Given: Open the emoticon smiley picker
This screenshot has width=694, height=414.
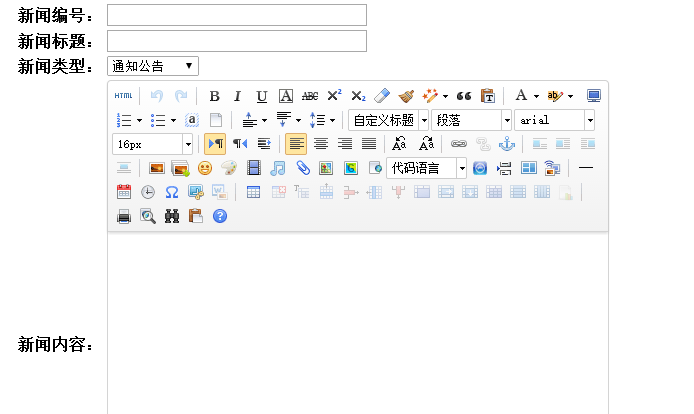Looking at the screenshot, I should [204, 168].
